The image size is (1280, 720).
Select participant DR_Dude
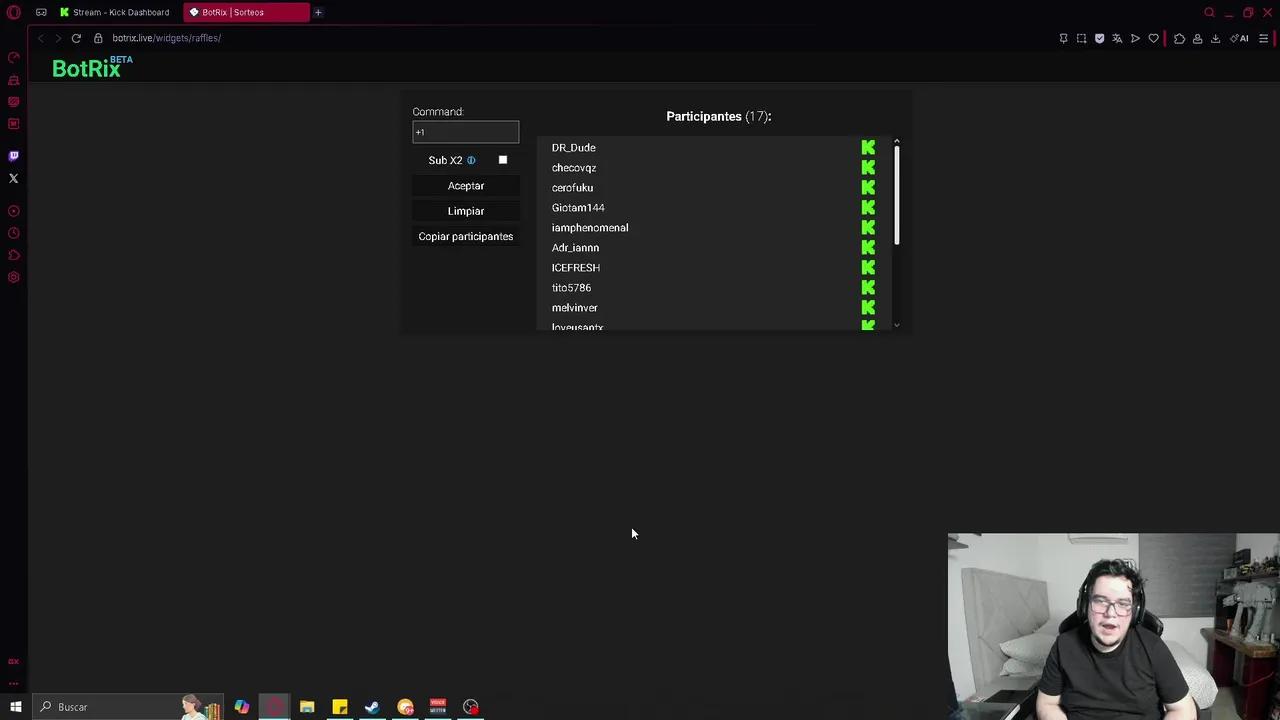574,147
